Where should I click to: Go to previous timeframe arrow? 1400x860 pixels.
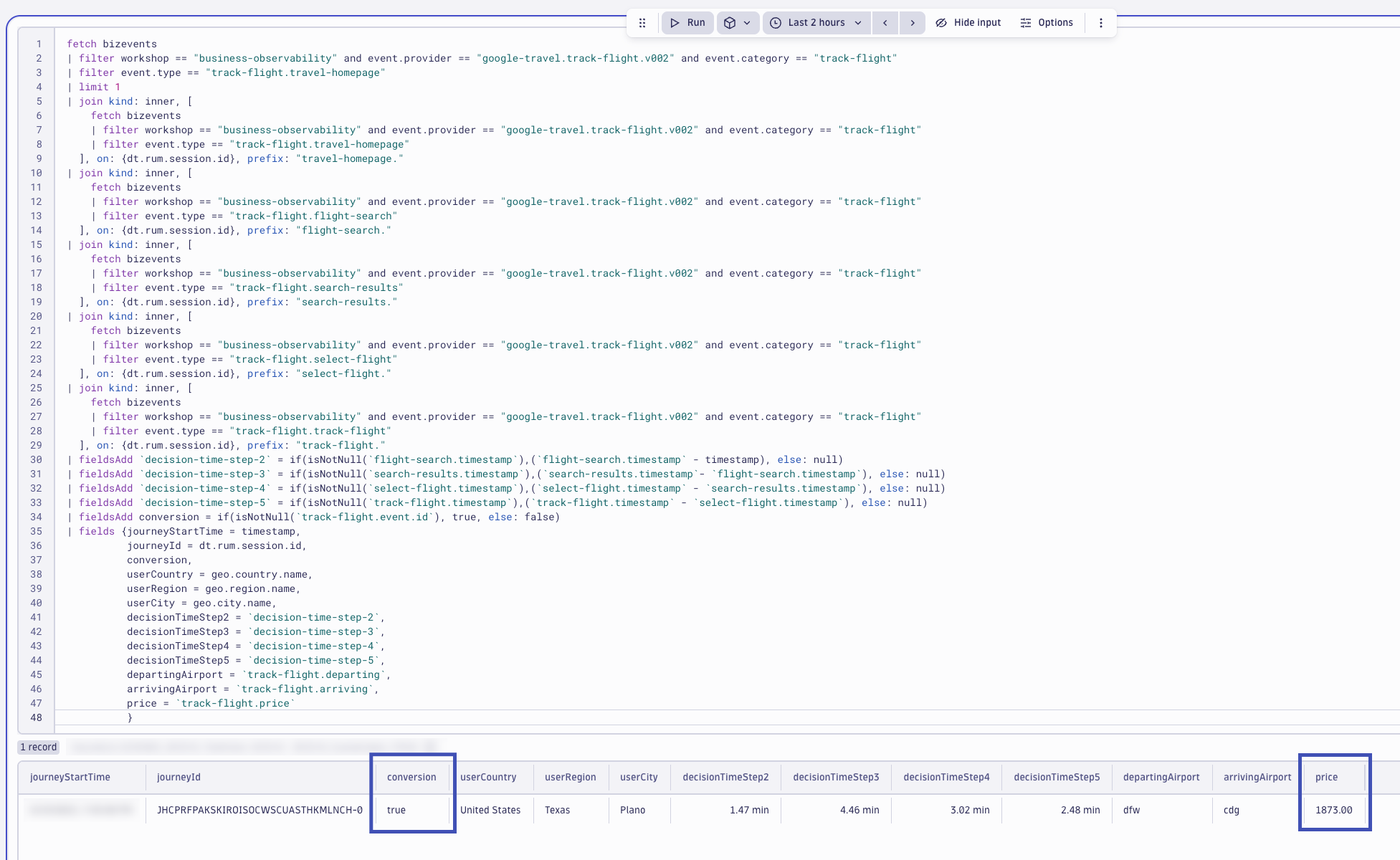[x=885, y=23]
